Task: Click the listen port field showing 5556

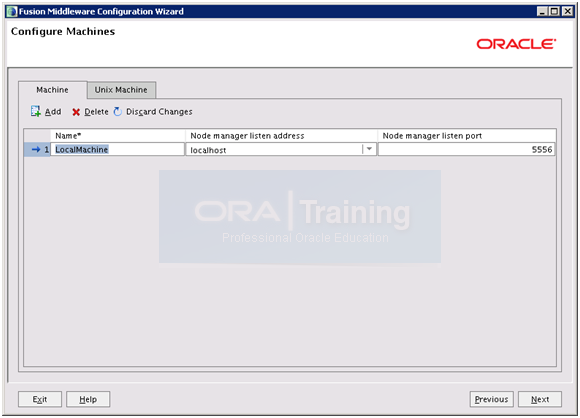Action: coord(466,149)
